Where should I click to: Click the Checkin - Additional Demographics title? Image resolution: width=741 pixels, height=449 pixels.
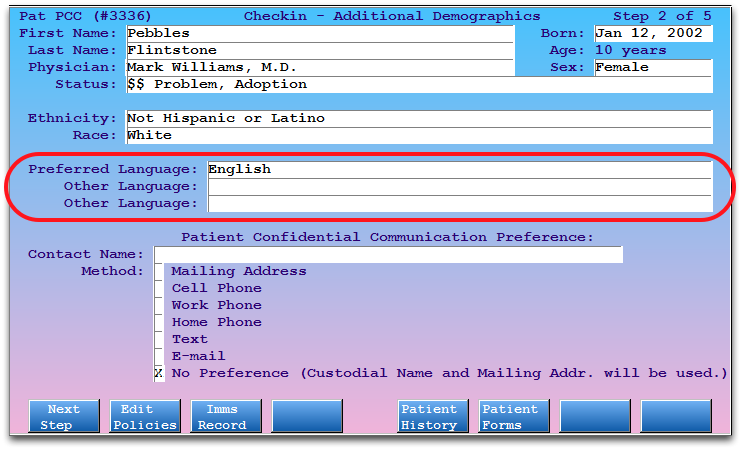(x=392, y=16)
